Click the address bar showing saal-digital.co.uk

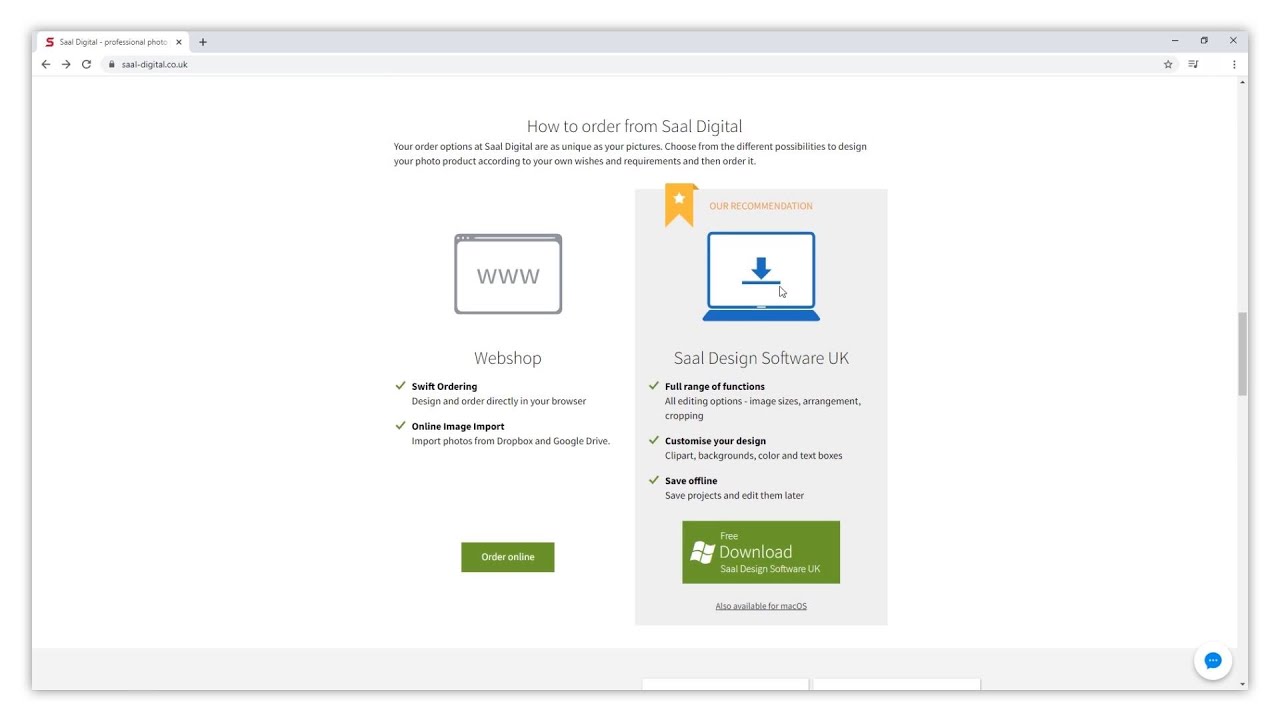coord(640,64)
